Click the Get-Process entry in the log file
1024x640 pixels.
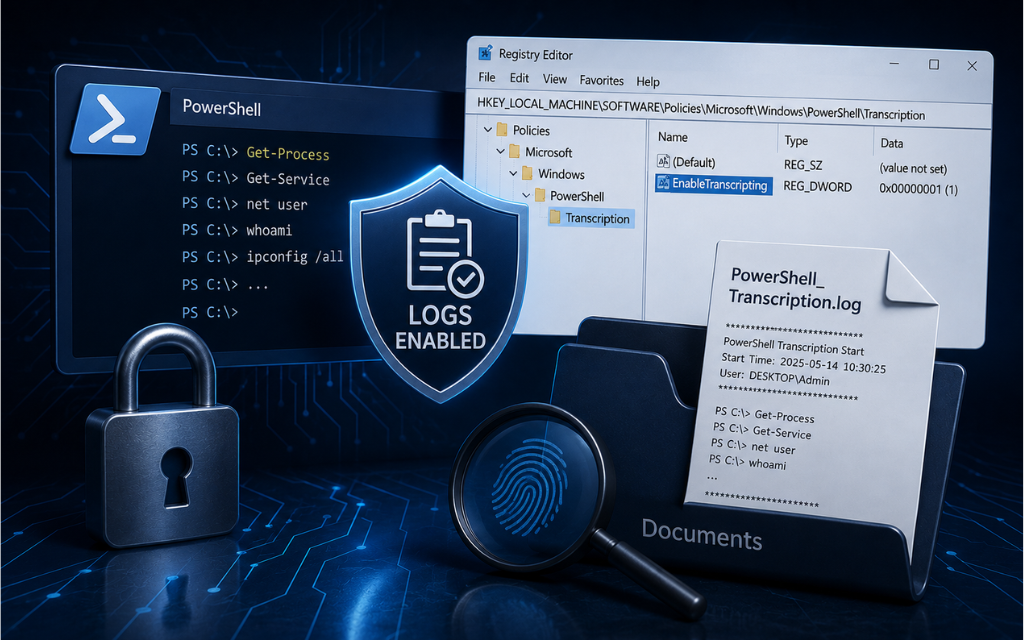[x=764, y=414]
